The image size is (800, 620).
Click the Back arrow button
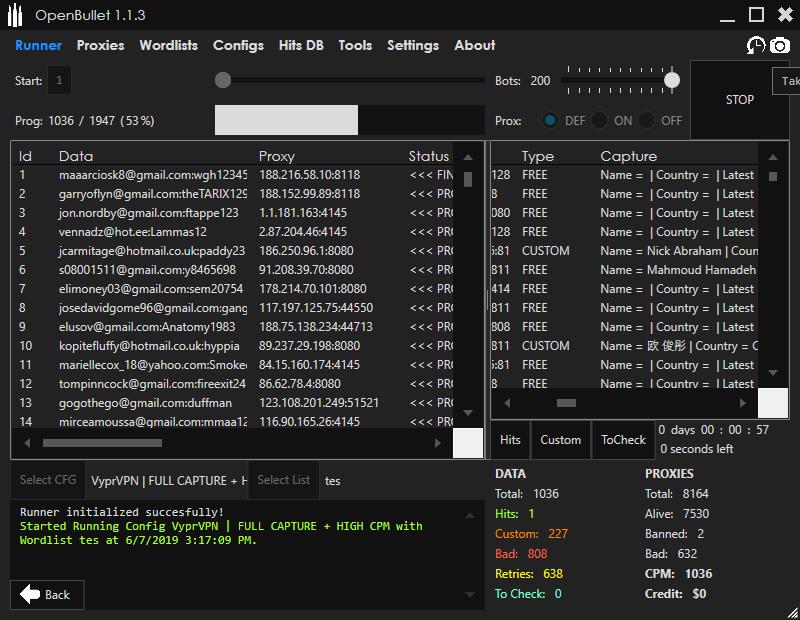click(x=47, y=594)
